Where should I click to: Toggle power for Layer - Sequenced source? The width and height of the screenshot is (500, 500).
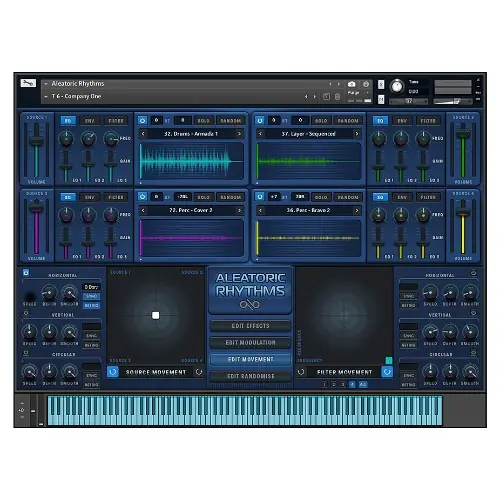click(260, 120)
